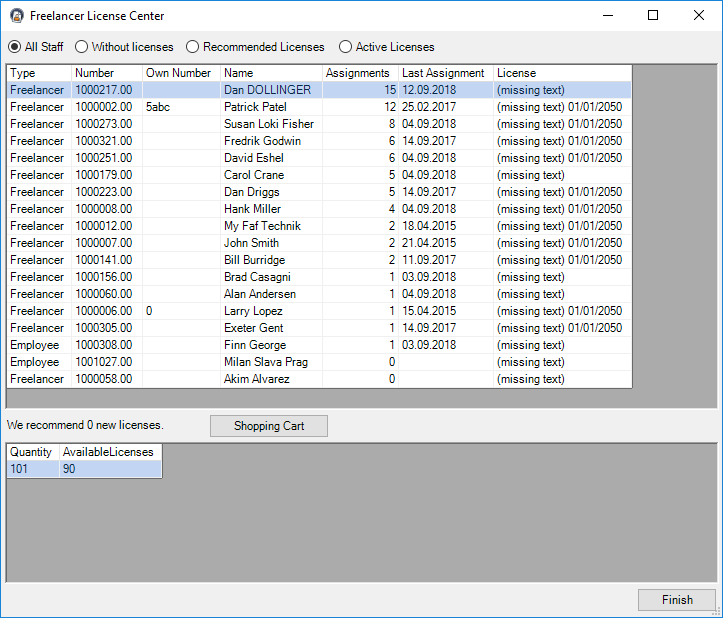
Task: Sort by the Number column header
Action: point(106,73)
